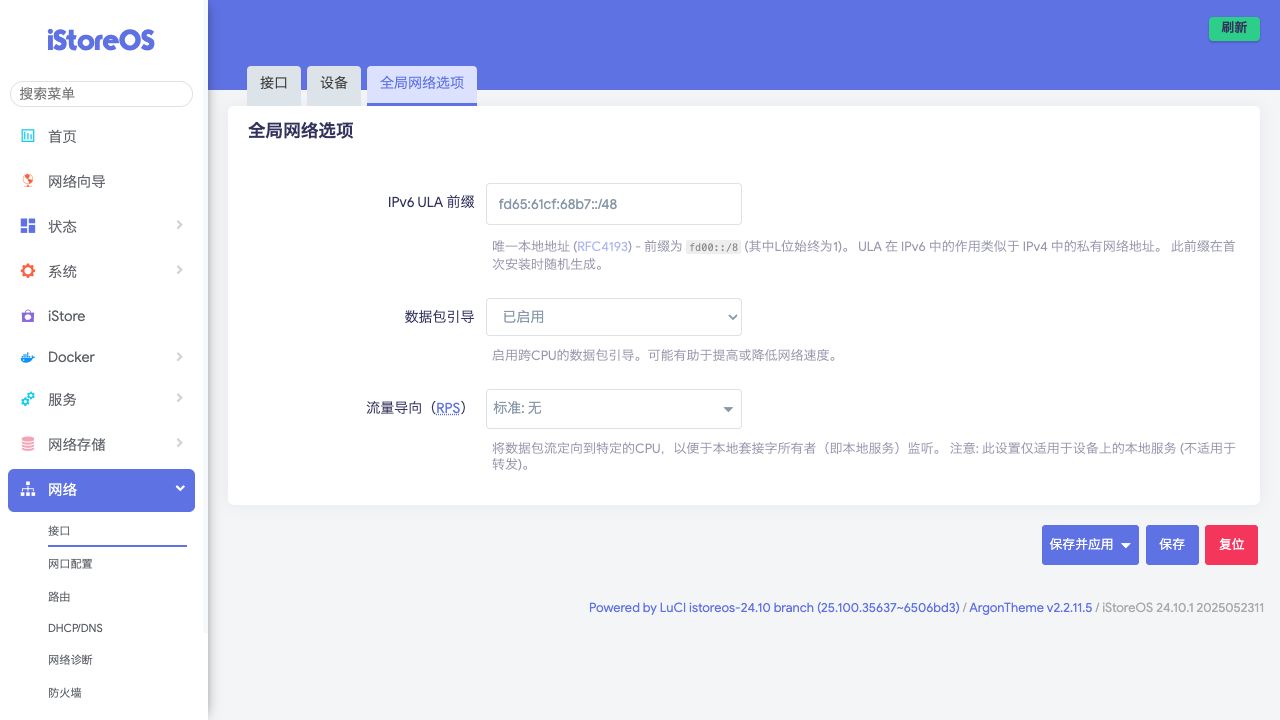
Task: Open the RPS flow steering combo box
Action: pyautogui.click(x=613, y=408)
